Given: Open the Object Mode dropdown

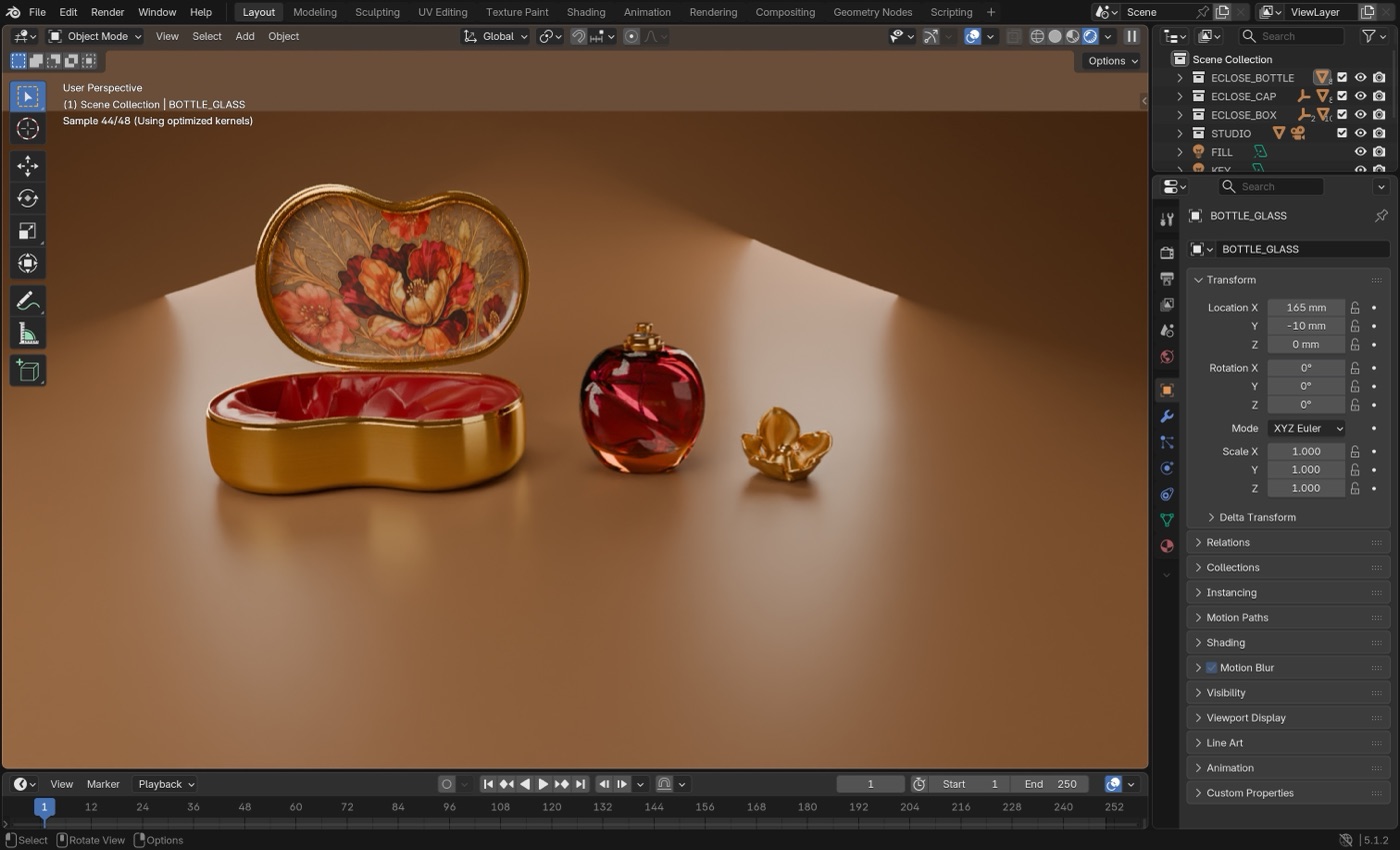Looking at the screenshot, I should 95,36.
